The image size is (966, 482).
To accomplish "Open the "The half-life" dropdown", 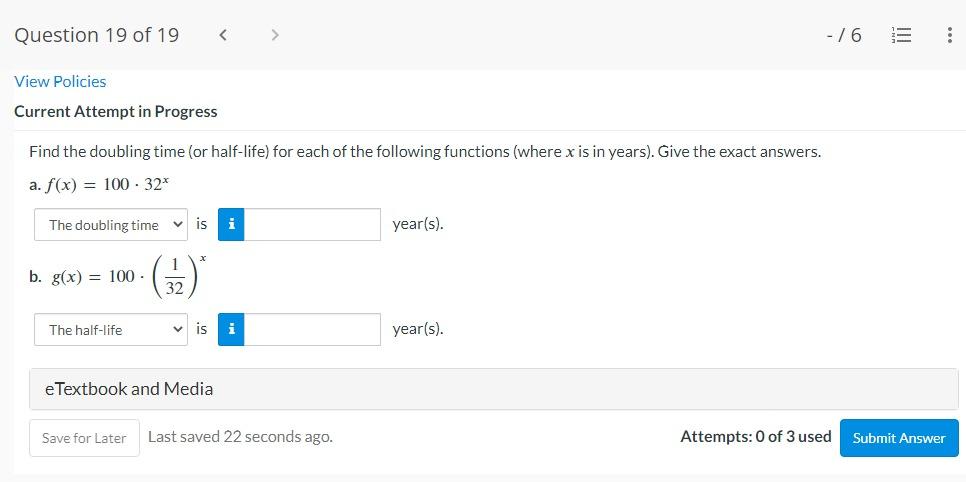I will (x=111, y=329).
